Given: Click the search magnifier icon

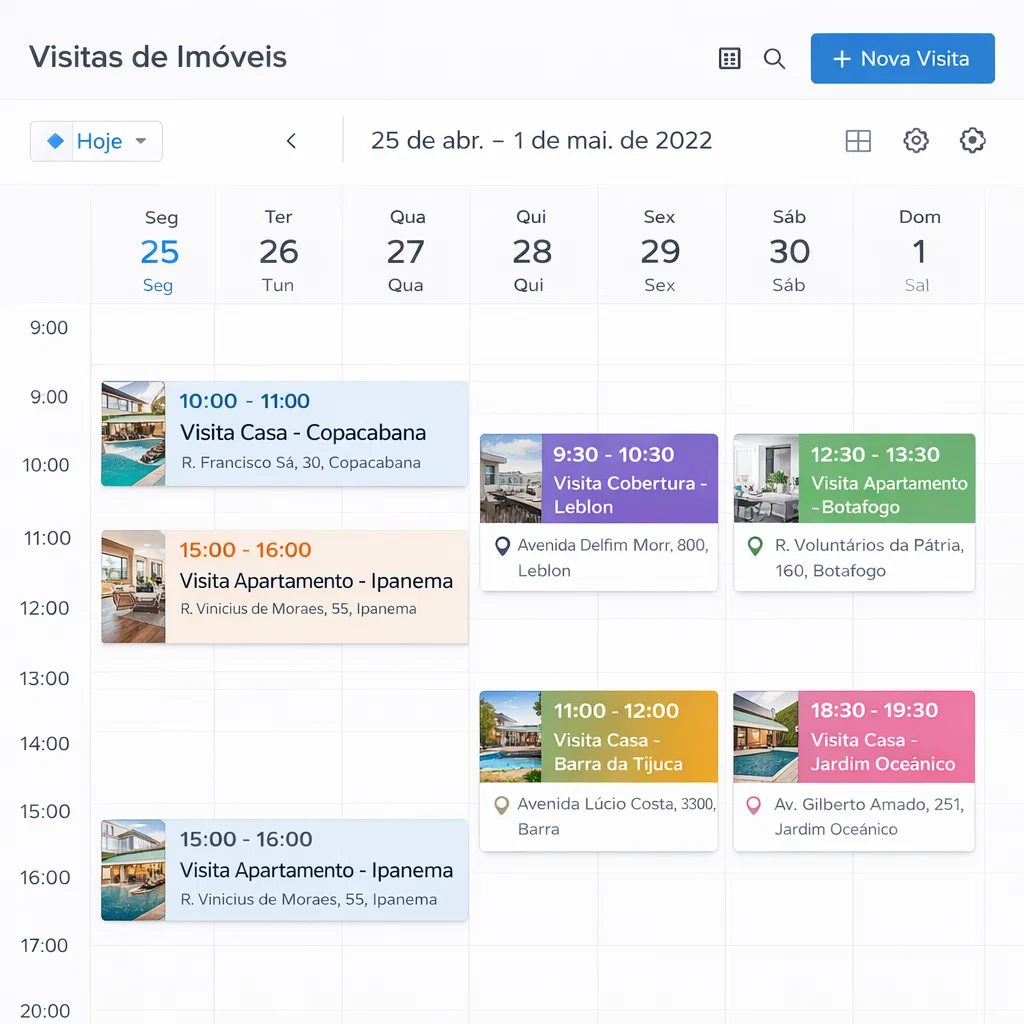Looking at the screenshot, I should 774,59.
